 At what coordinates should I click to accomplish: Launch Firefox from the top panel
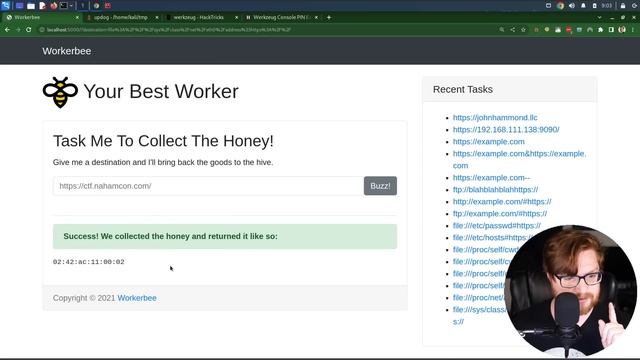(53, 6)
